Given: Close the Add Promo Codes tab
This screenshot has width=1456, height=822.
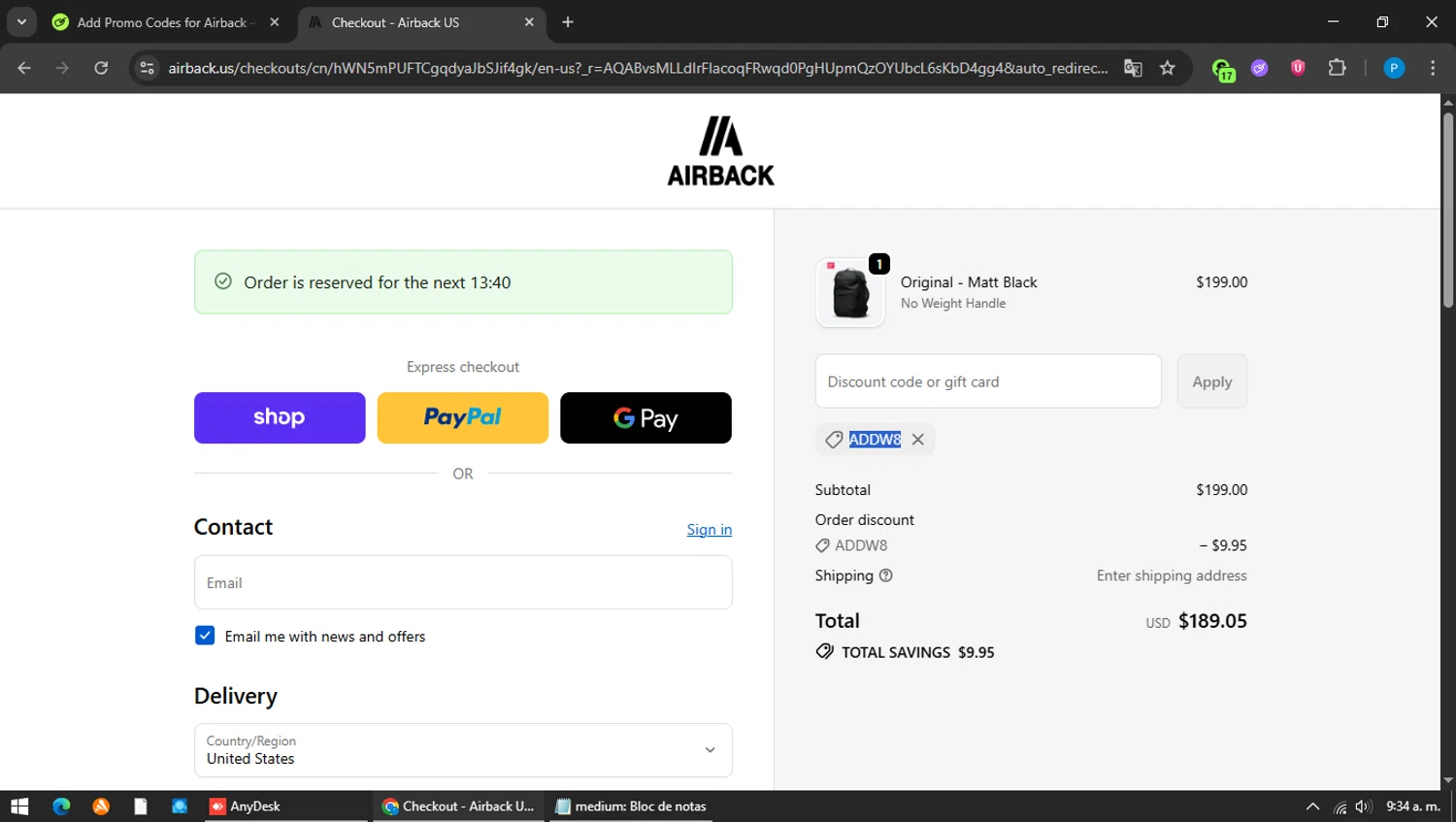Looking at the screenshot, I should coord(275,22).
